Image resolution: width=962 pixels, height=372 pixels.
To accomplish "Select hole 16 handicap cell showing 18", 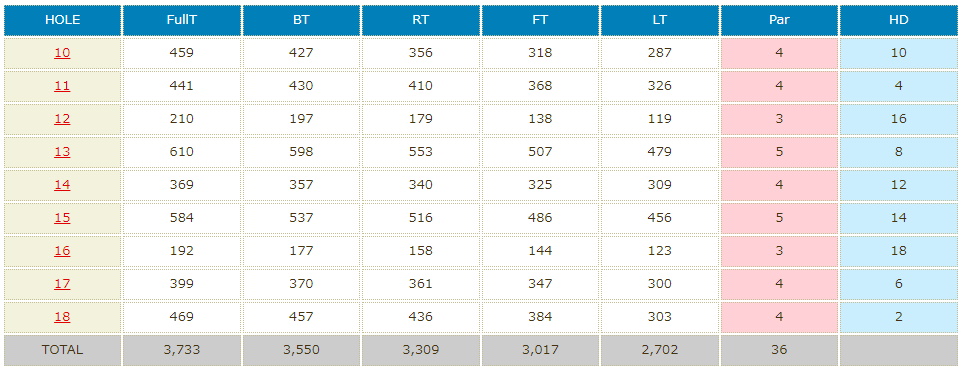I will (x=899, y=251).
